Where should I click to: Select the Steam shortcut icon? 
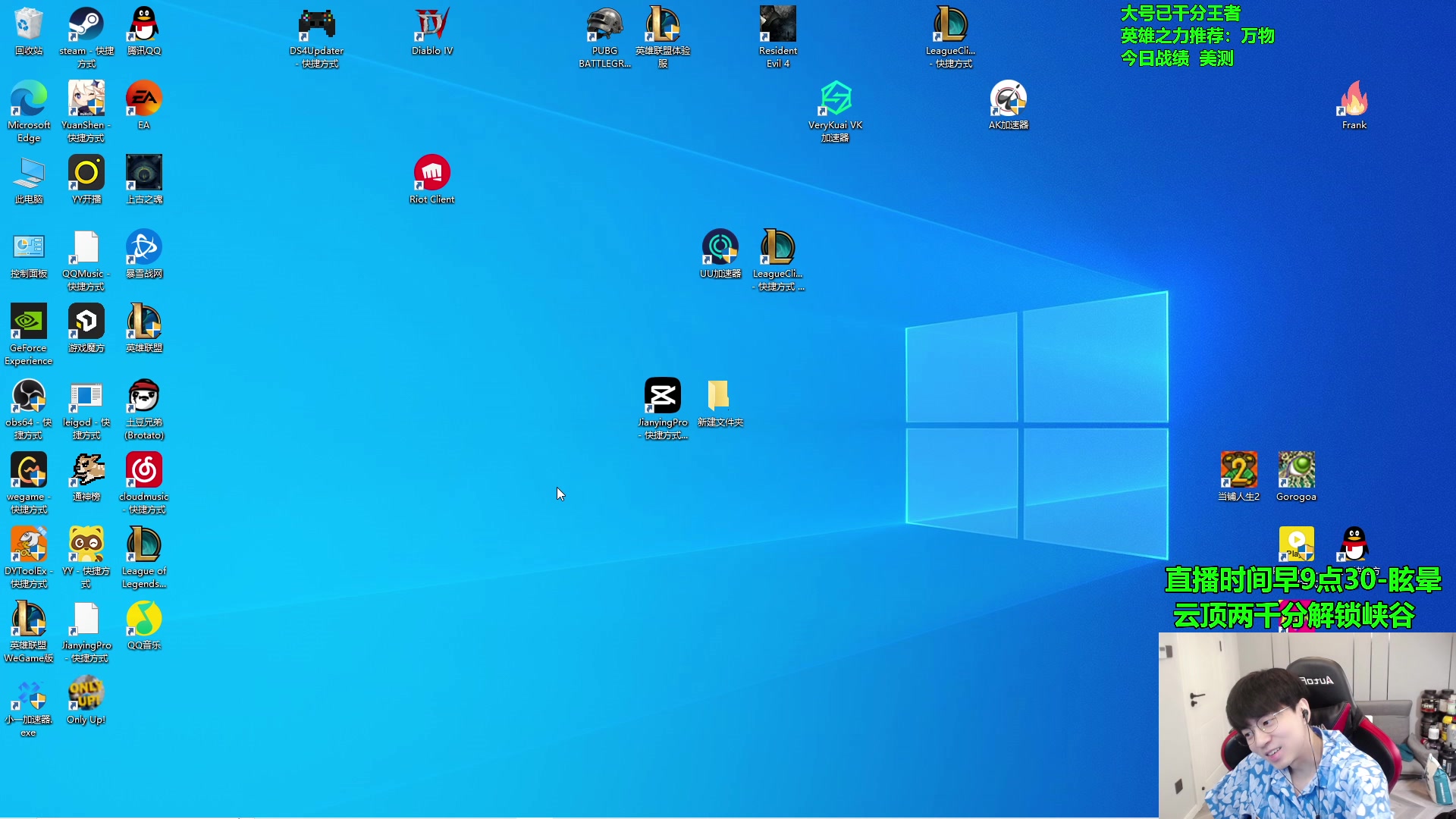point(86,37)
